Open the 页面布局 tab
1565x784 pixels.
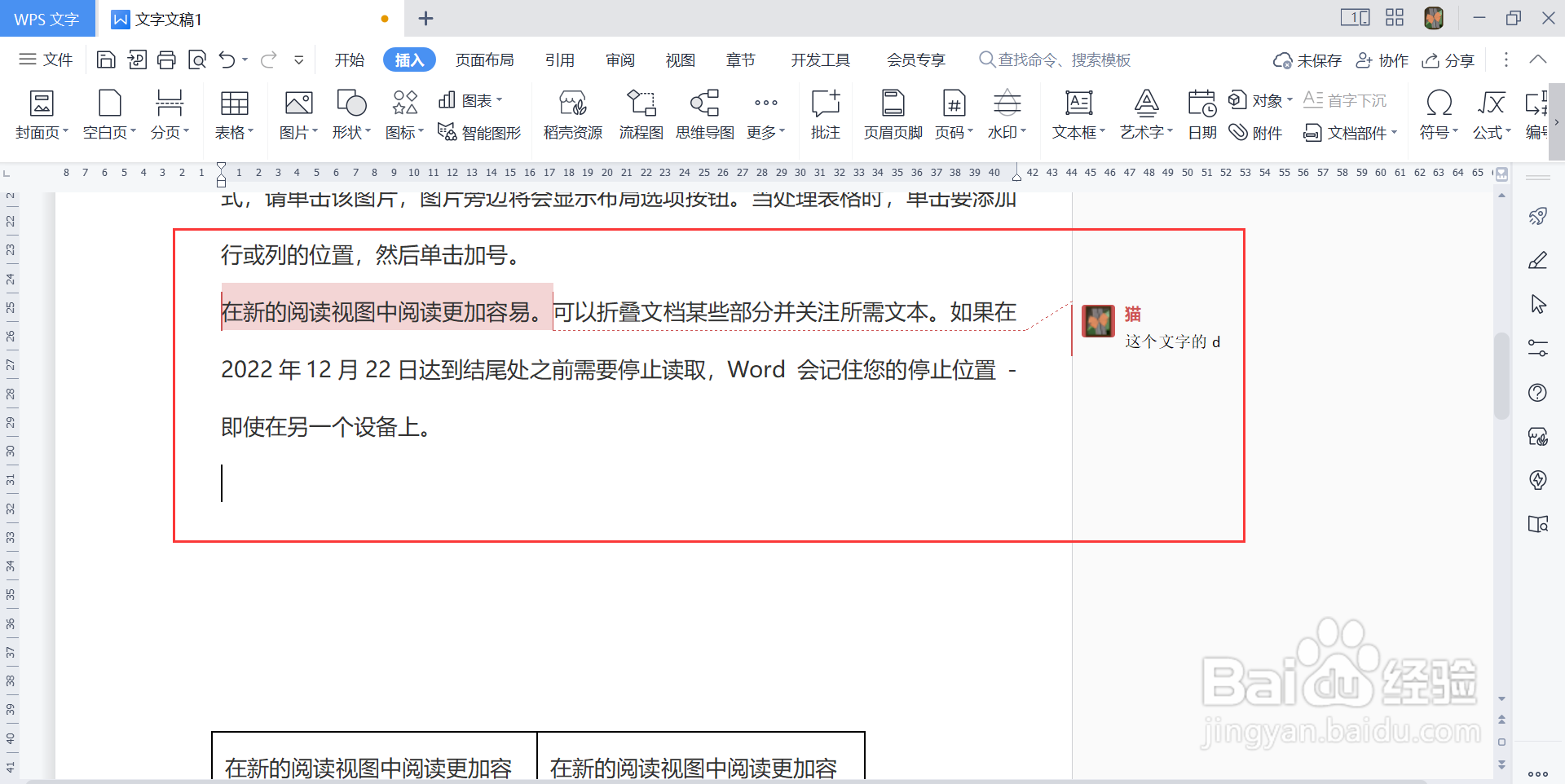485,59
